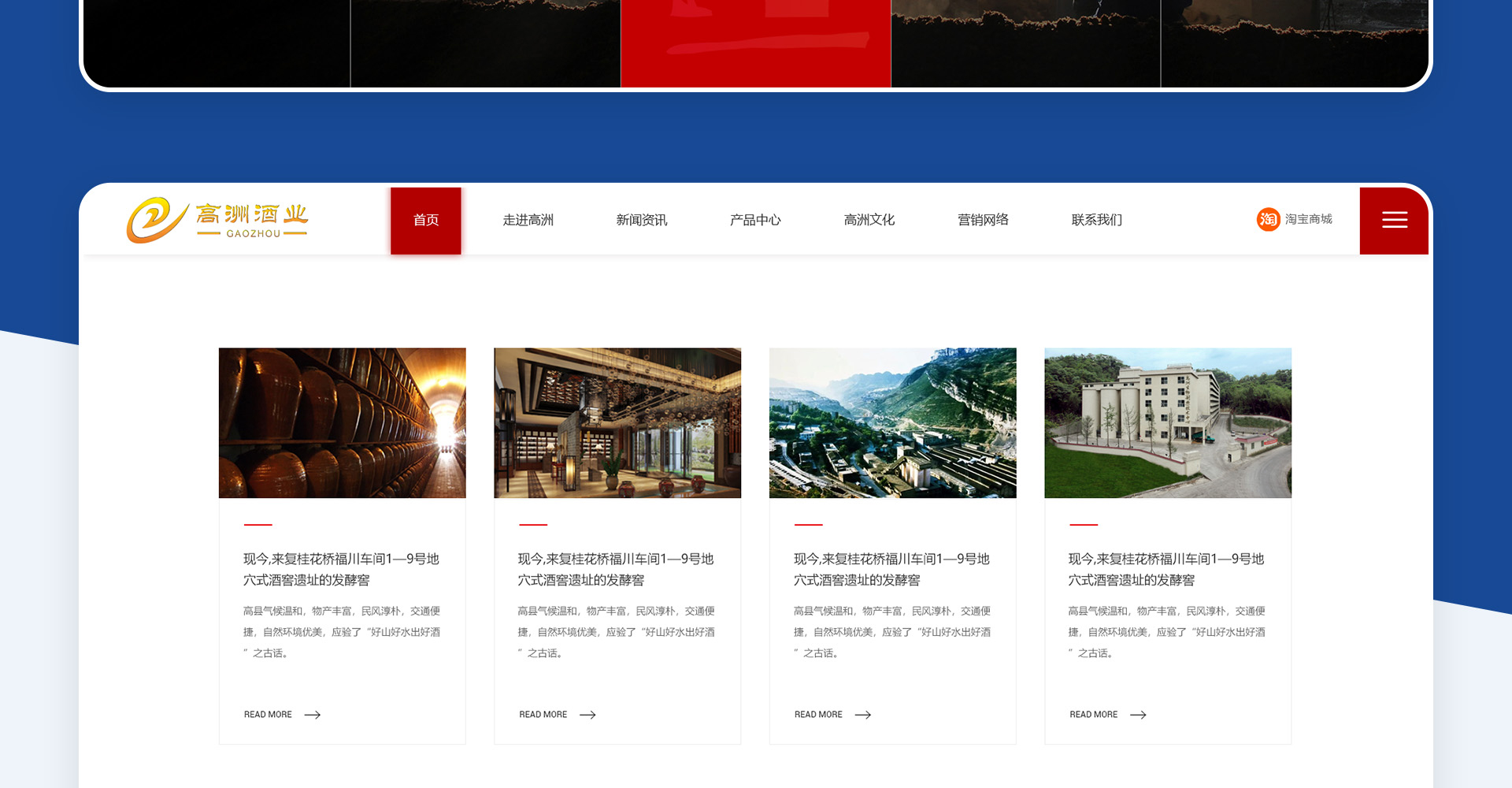Screen dimensions: 1512x788
Task: Click the Gaozhou swirl logo icon
Action: click(156, 220)
